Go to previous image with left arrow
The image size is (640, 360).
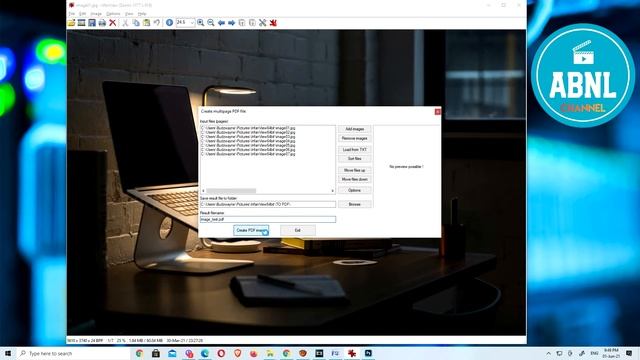[x=221, y=23]
